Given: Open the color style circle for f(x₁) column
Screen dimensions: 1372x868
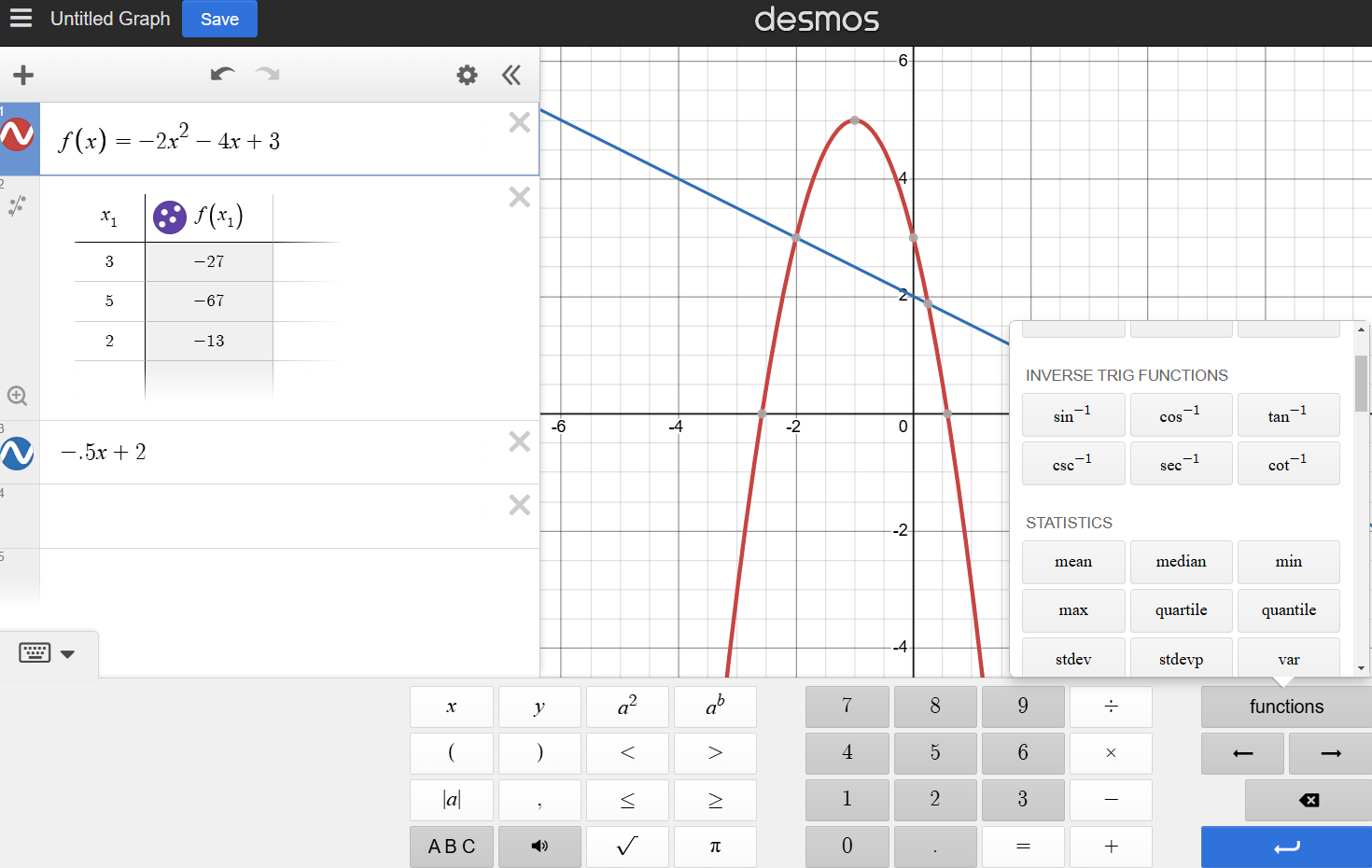Looking at the screenshot, I should 169,217.
